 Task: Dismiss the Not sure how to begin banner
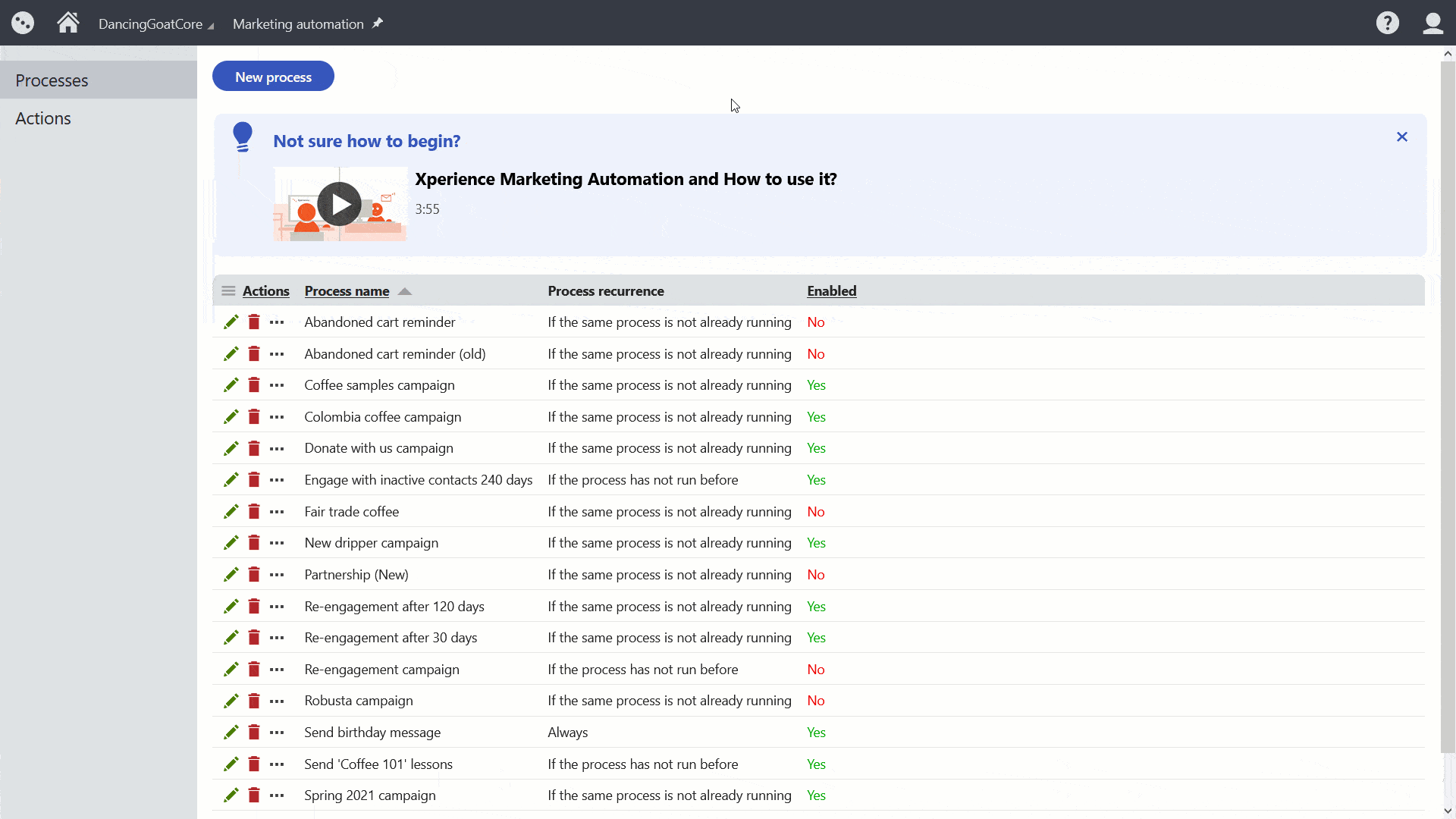(x=1401, y=136)
